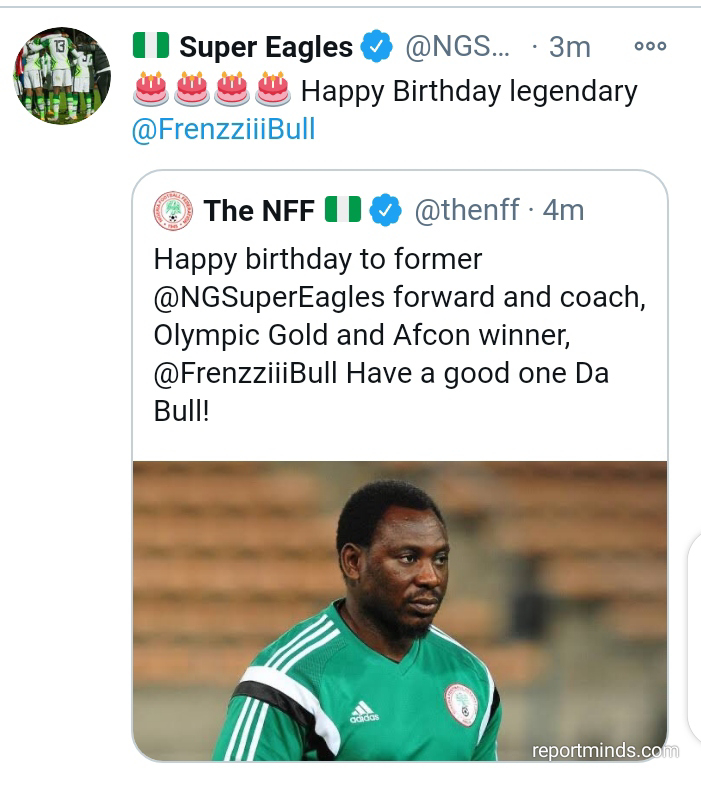
Task: Click the Nigerian flag beside The NFF
Action: (x=342, y=210)
